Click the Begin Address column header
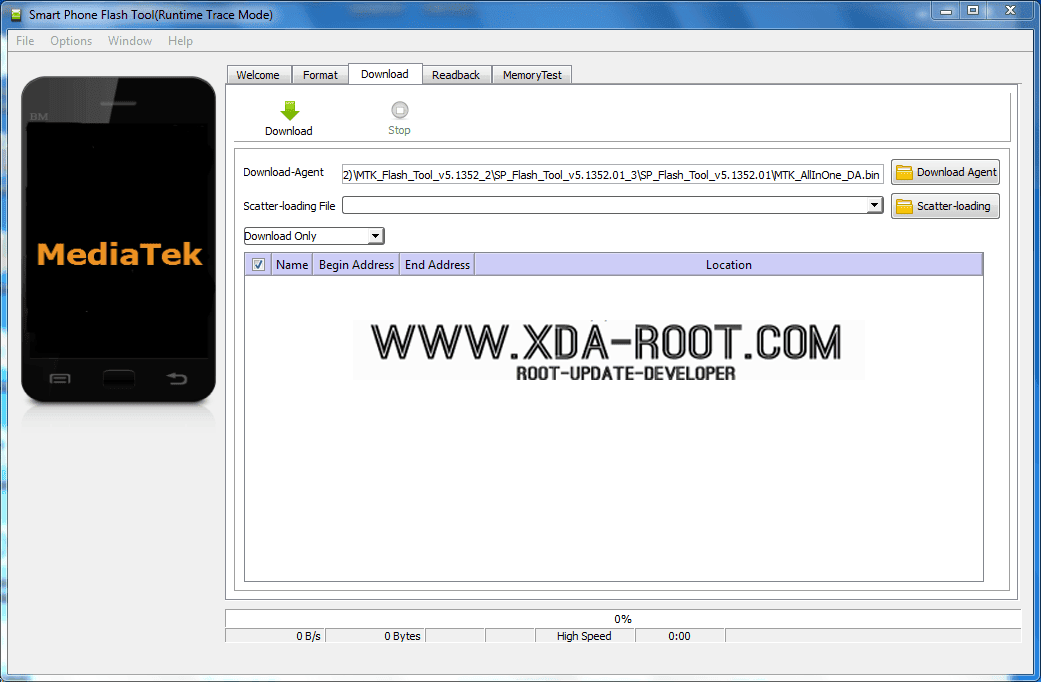This screenshot has height=682, width=1041. [356, 265]
